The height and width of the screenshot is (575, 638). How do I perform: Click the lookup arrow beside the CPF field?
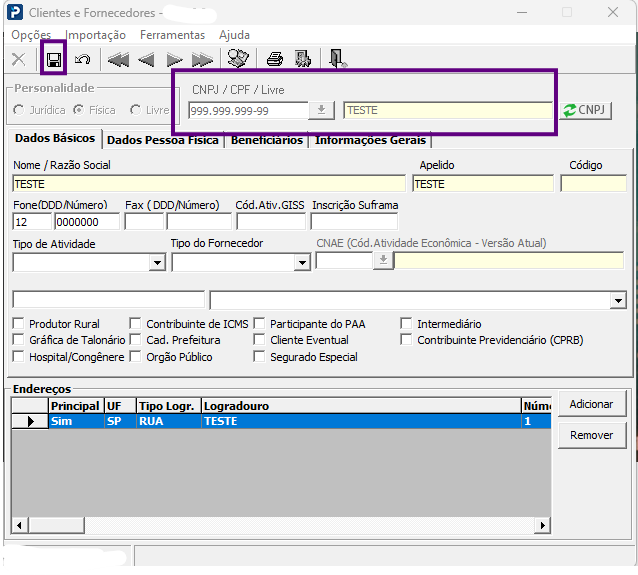pyautogui.click(x=321, y=110)
